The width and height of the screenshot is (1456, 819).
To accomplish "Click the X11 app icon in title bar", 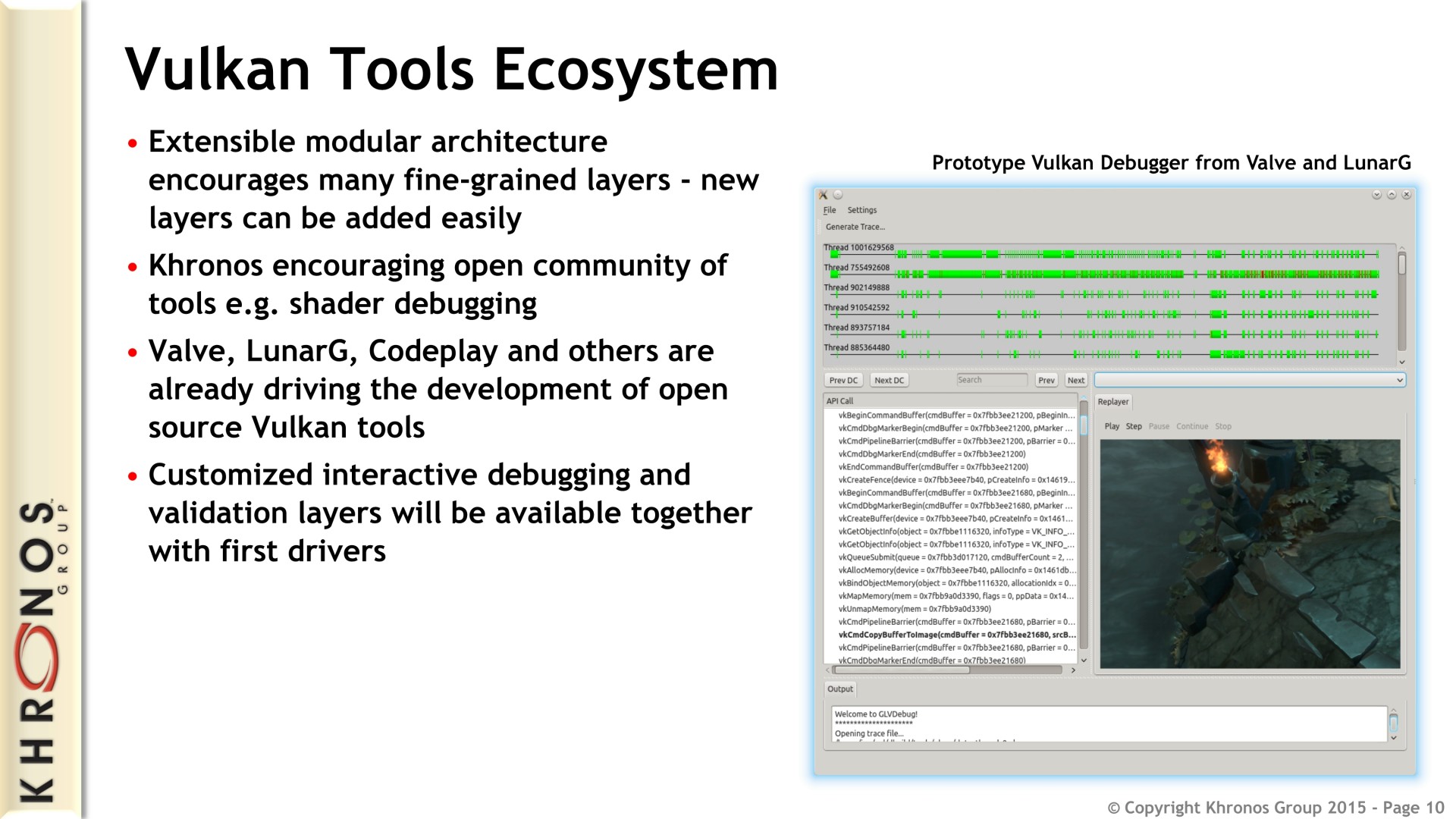I will click(824, 195).
